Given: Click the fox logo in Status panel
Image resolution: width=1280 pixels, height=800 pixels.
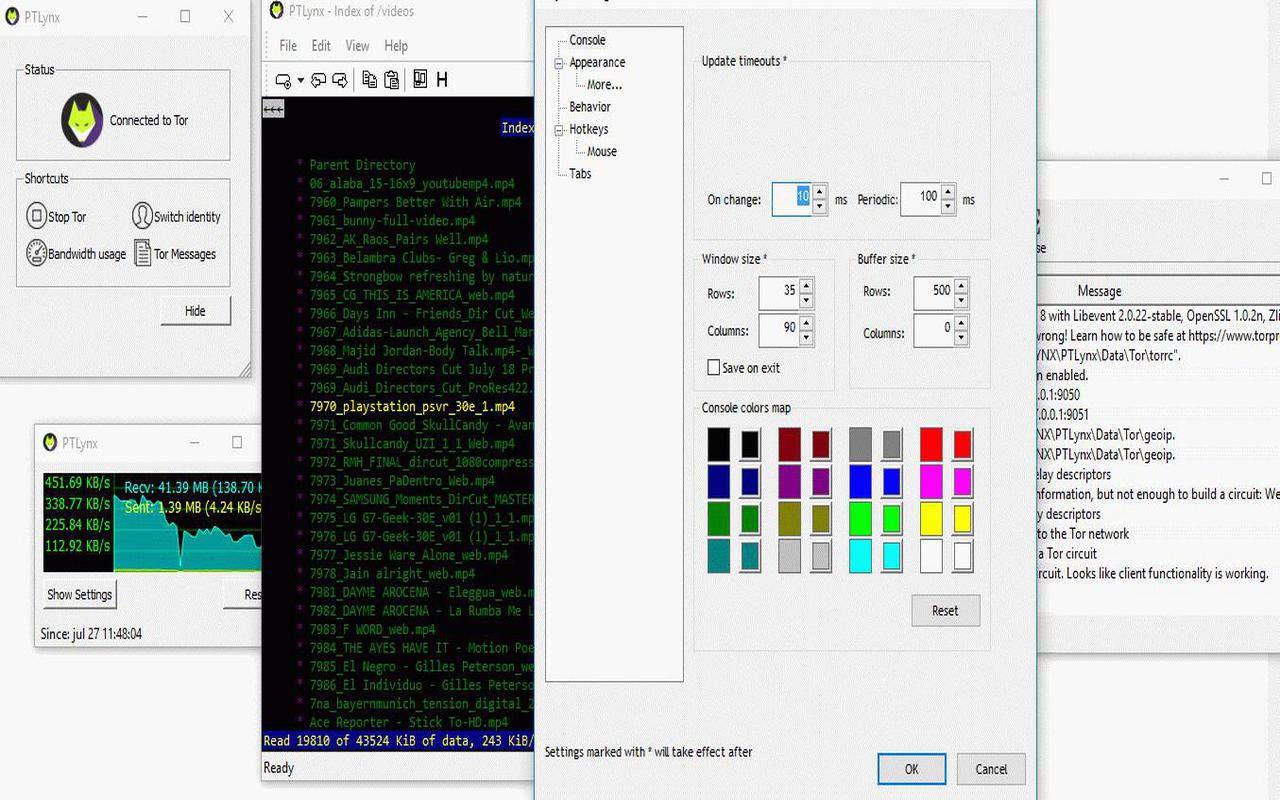Looking at the screenshot, I should point(82,120).
